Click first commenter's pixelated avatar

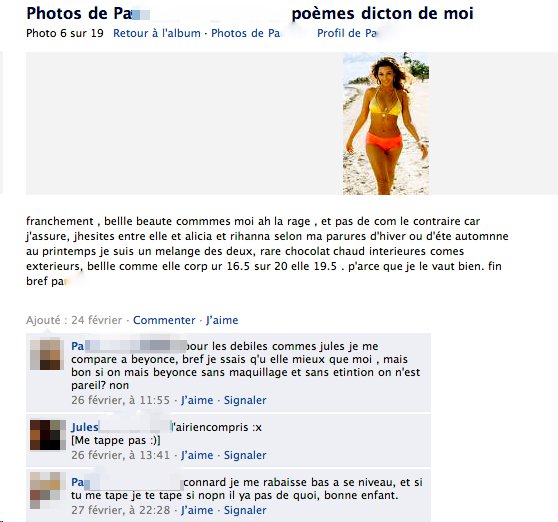click(45, 354)
